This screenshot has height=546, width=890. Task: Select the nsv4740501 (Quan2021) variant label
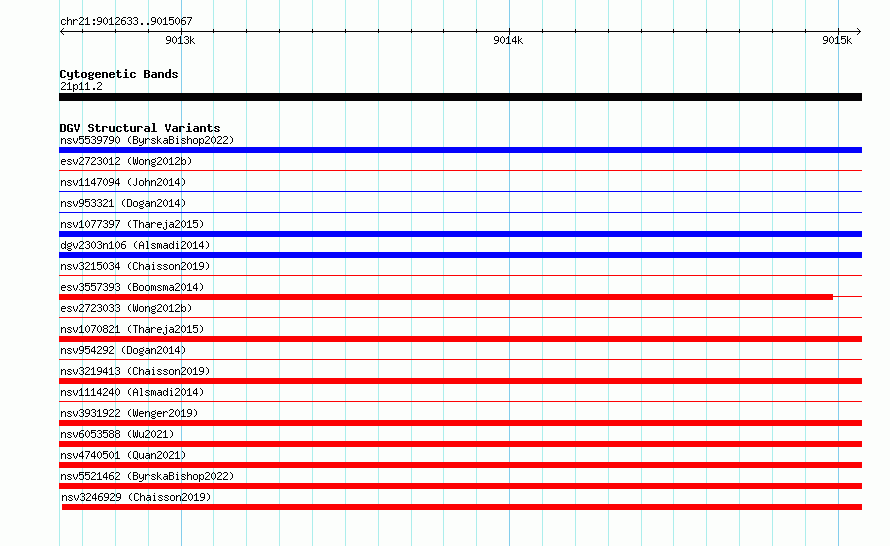(x=123, y=455)
